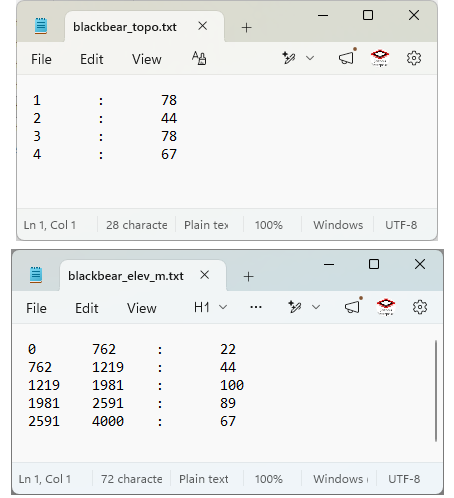This screenshot has width=454, height=498.
Task: Open File menu in blackbear_topo.txt window
Action: coord(41,59)
